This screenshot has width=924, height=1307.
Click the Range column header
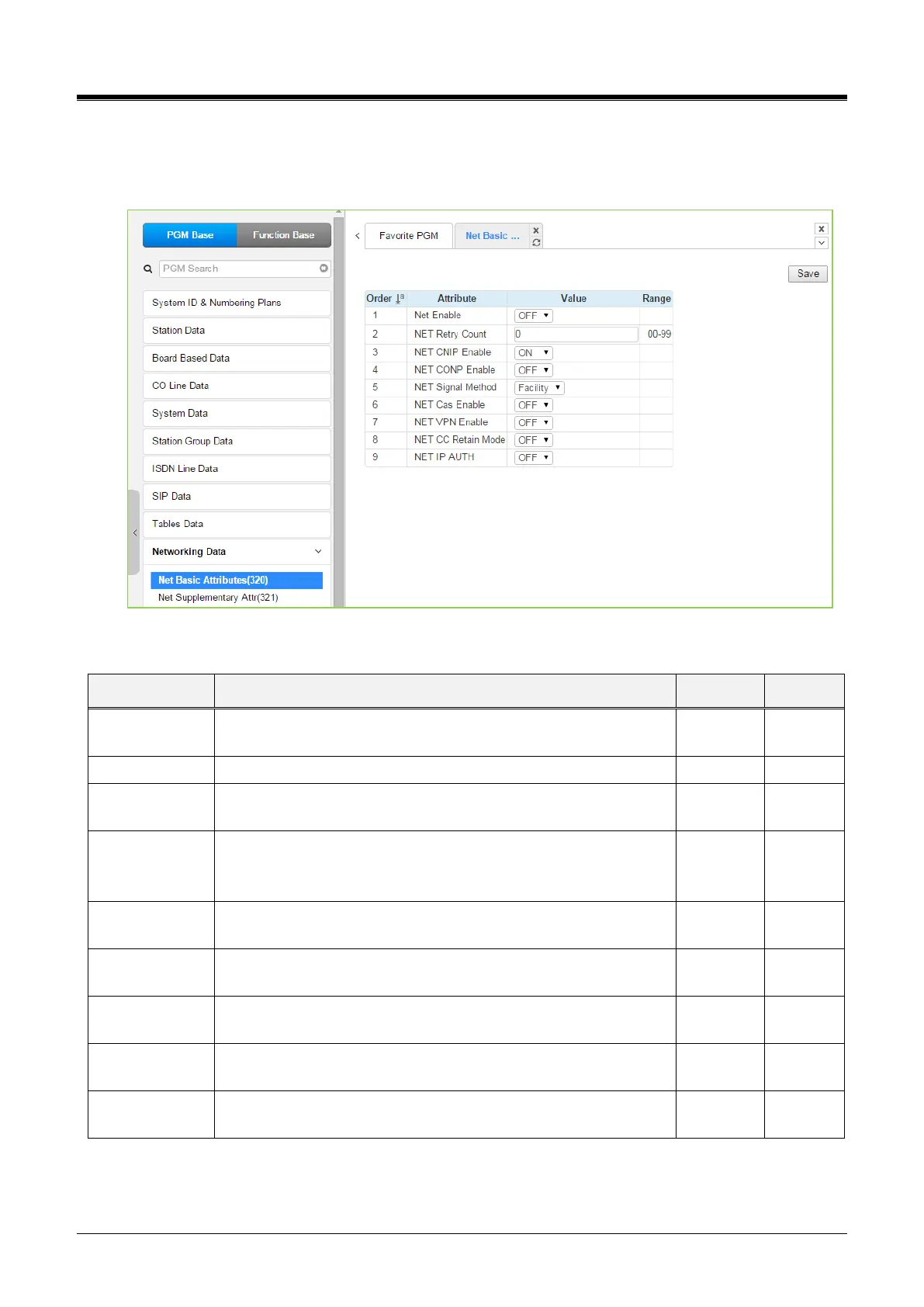656,299
